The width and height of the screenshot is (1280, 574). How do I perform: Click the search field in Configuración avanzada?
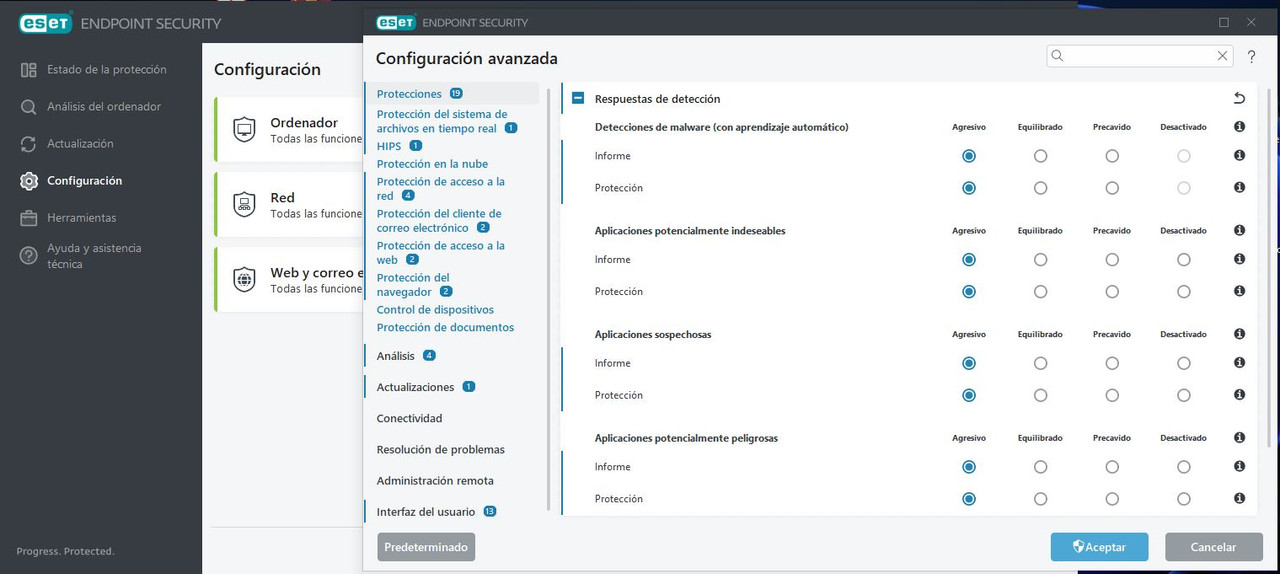click(1139, 56)
